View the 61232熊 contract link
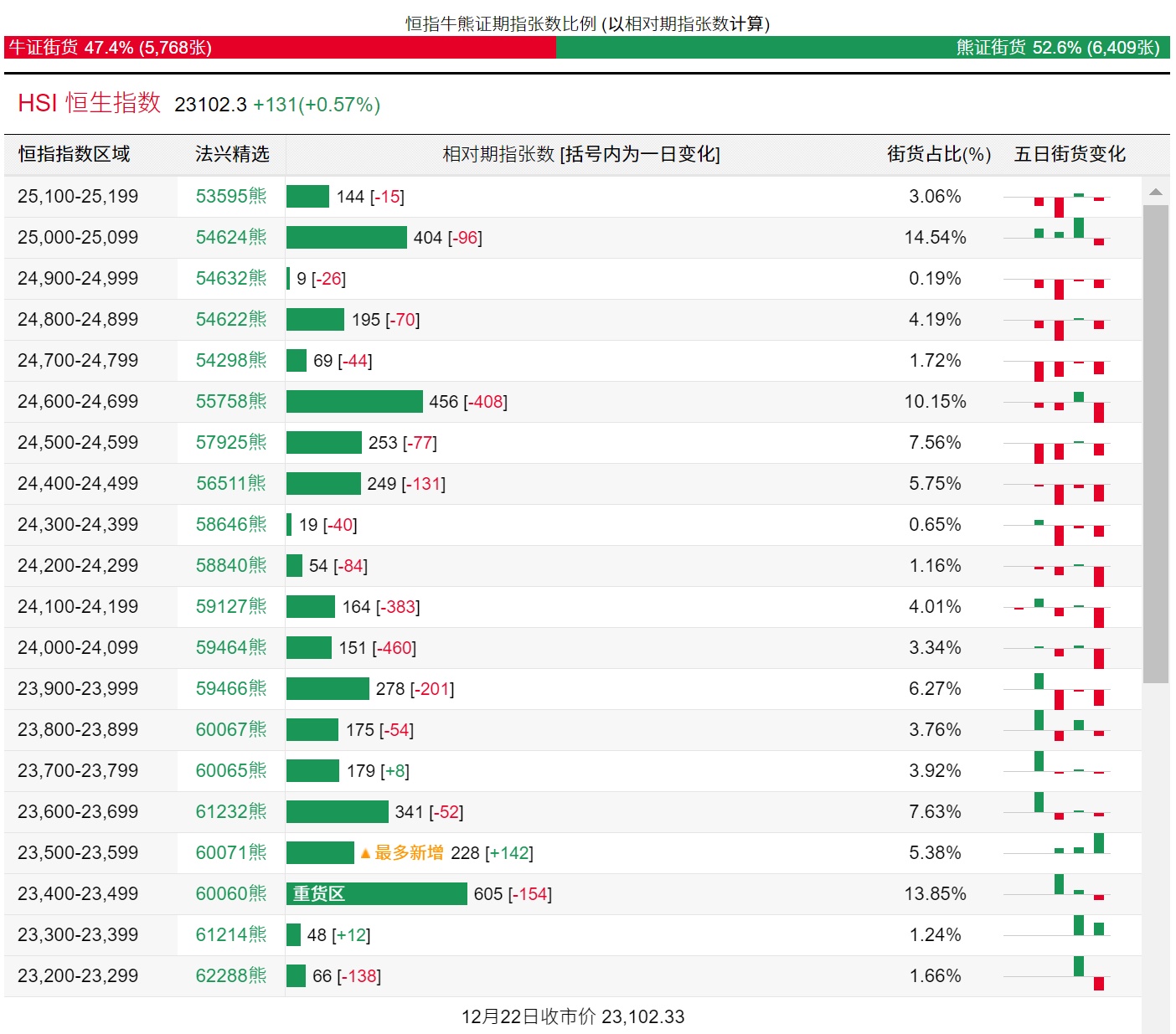The image size is (1176, 1034). (x=231, y=812)
